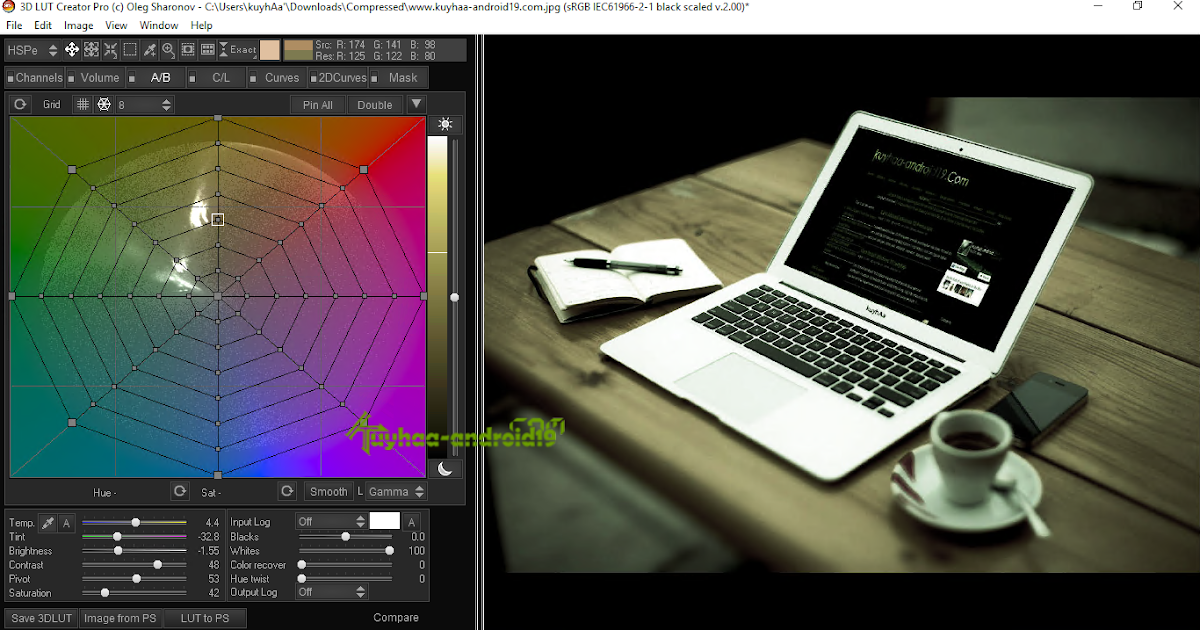Click the Whites slider handle

[x=389, y=551]
